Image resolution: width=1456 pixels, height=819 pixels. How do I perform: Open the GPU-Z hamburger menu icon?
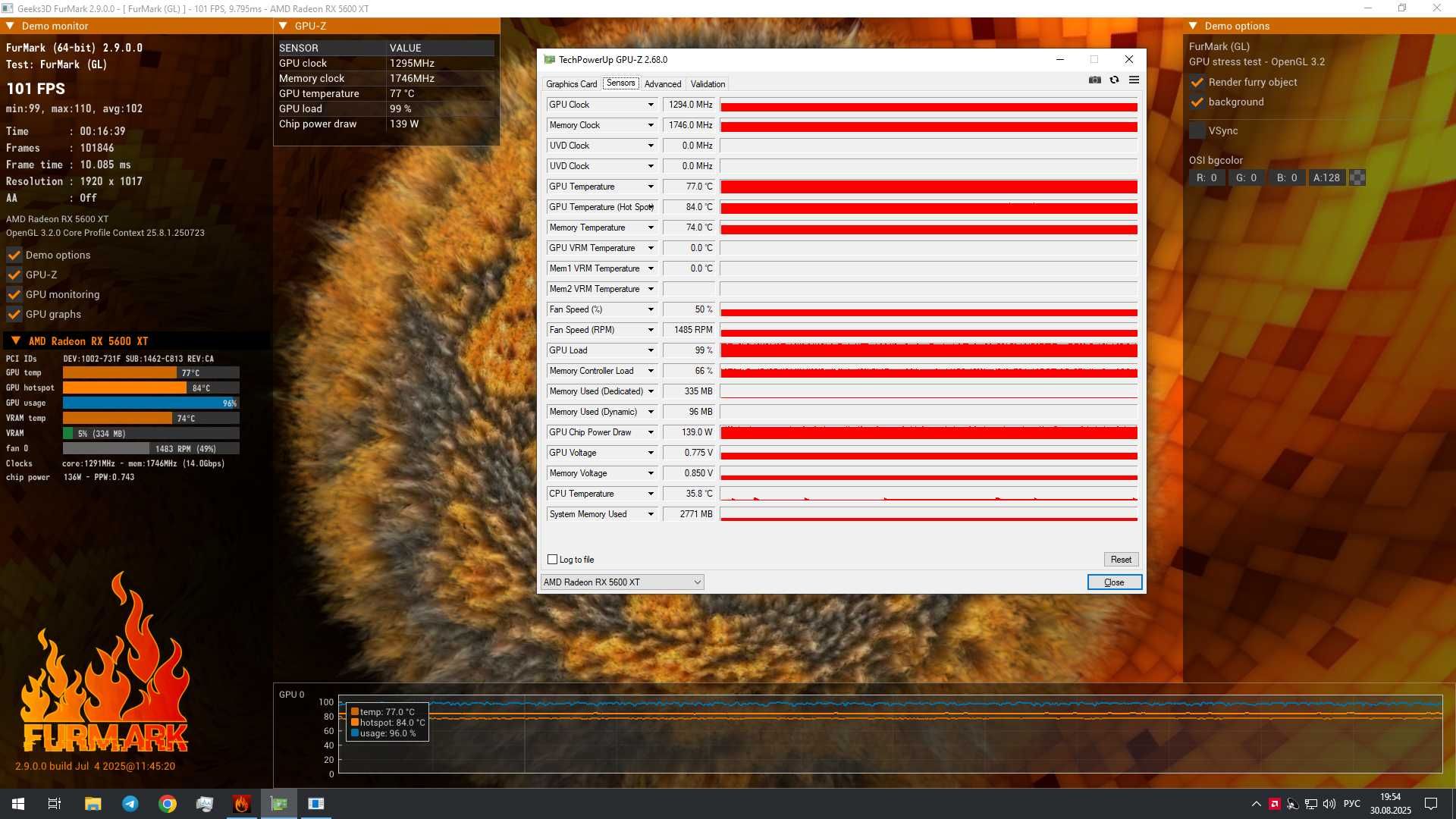1134,80
